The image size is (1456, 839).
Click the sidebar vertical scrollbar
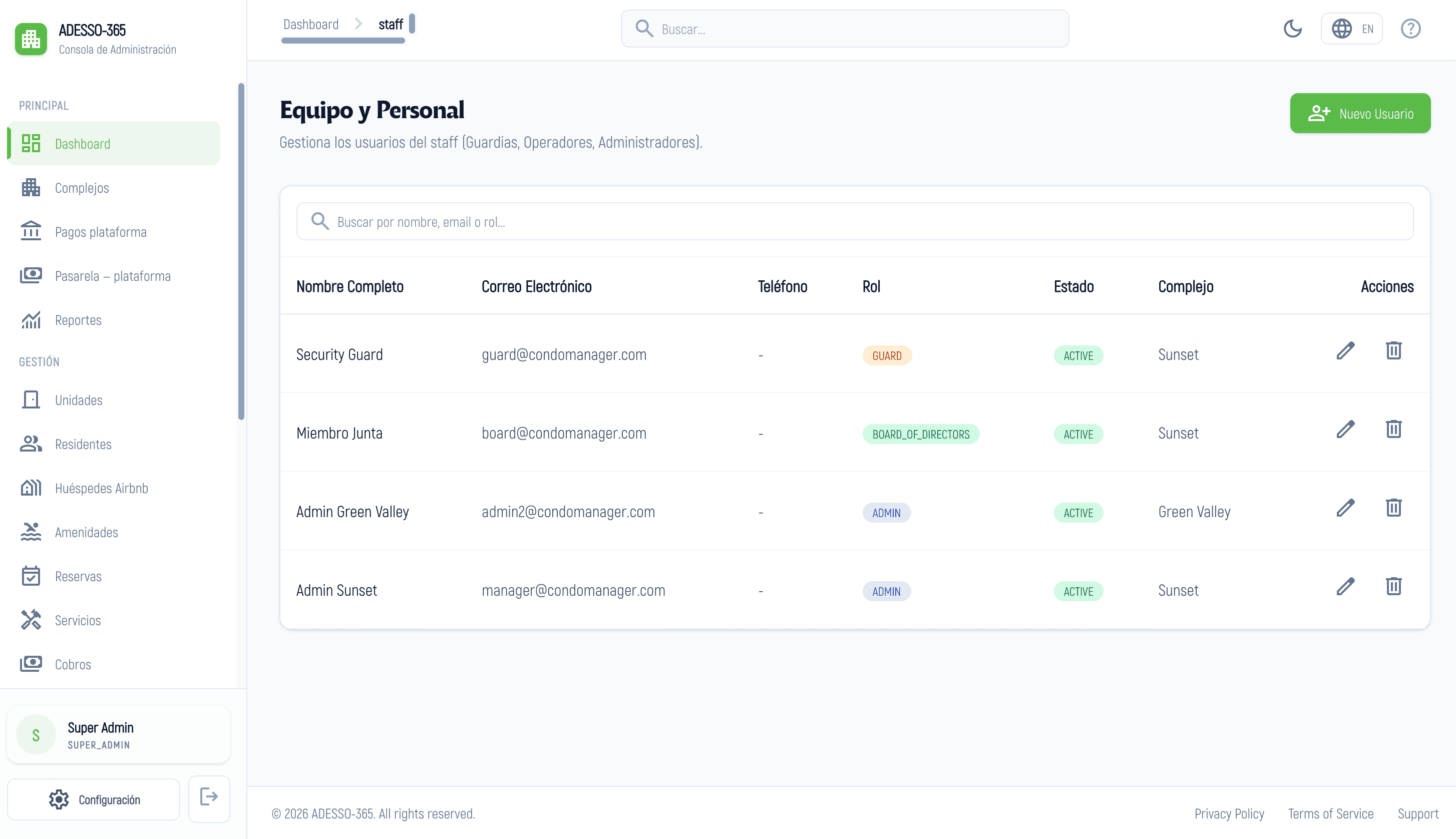click(241, 252)
